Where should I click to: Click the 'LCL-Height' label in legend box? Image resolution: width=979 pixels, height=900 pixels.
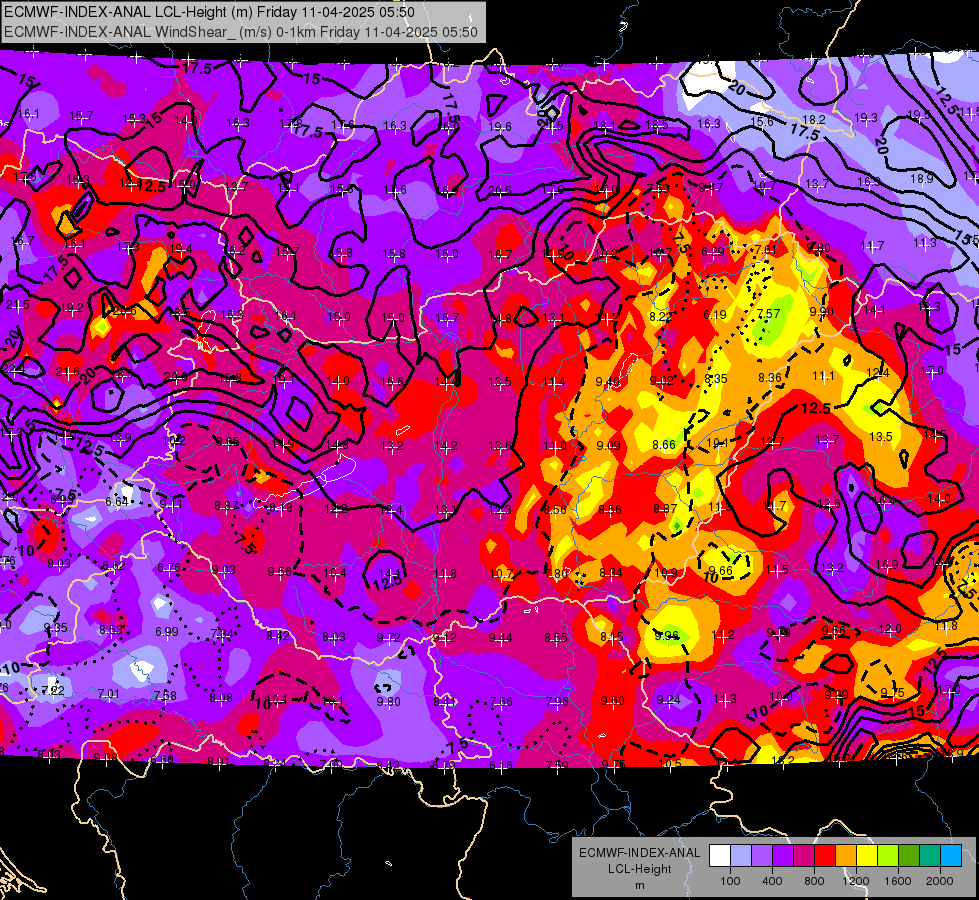(639, 869)
